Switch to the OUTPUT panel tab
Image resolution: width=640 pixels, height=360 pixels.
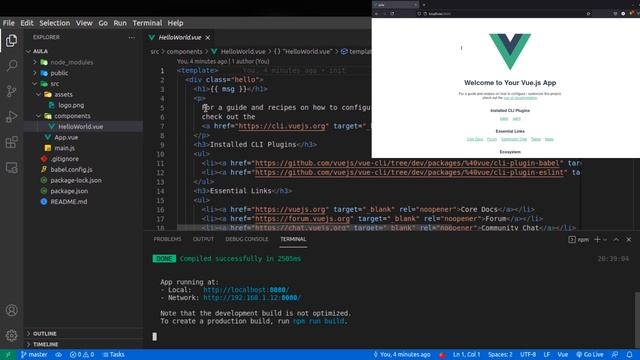coord(203,239)
